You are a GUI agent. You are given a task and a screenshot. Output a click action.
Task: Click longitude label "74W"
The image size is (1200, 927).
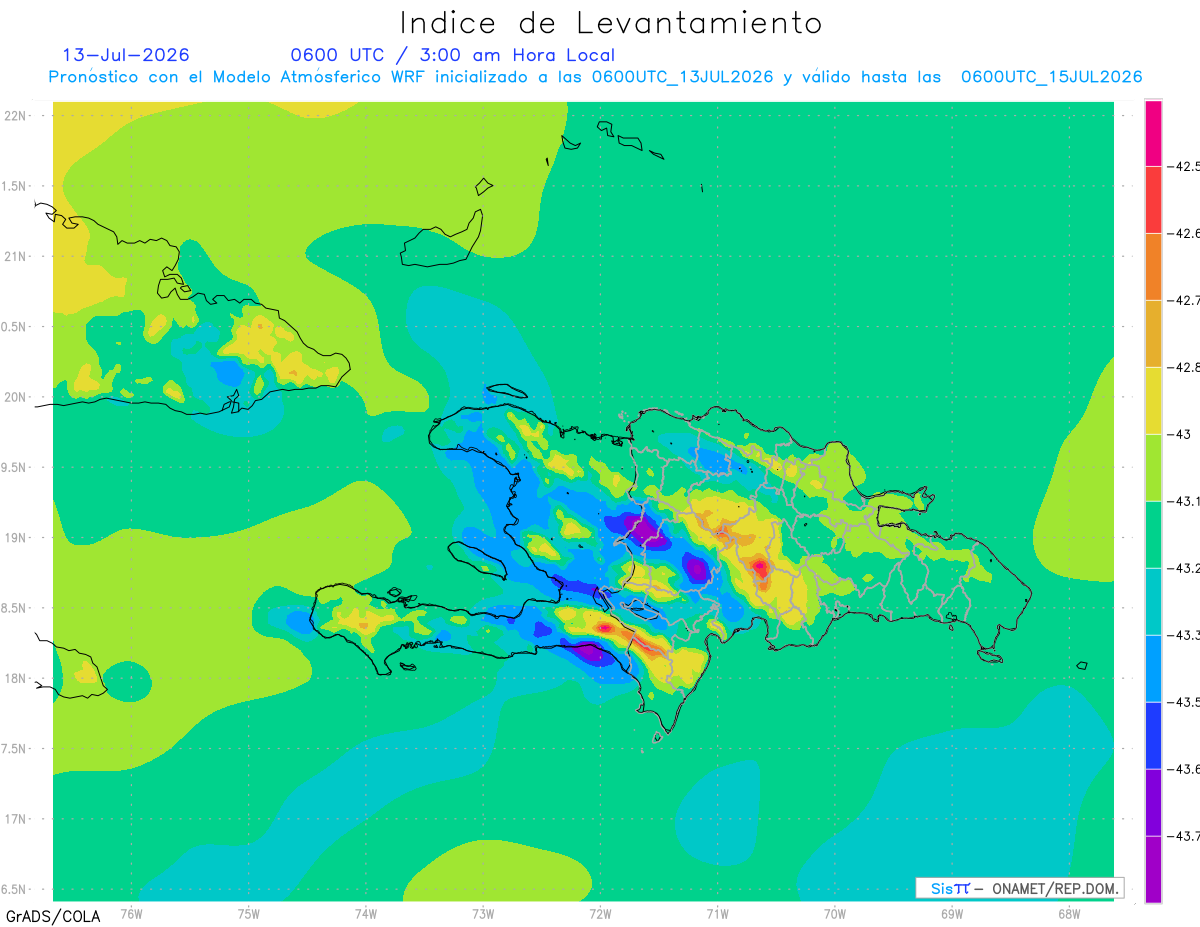click(365, 913)
